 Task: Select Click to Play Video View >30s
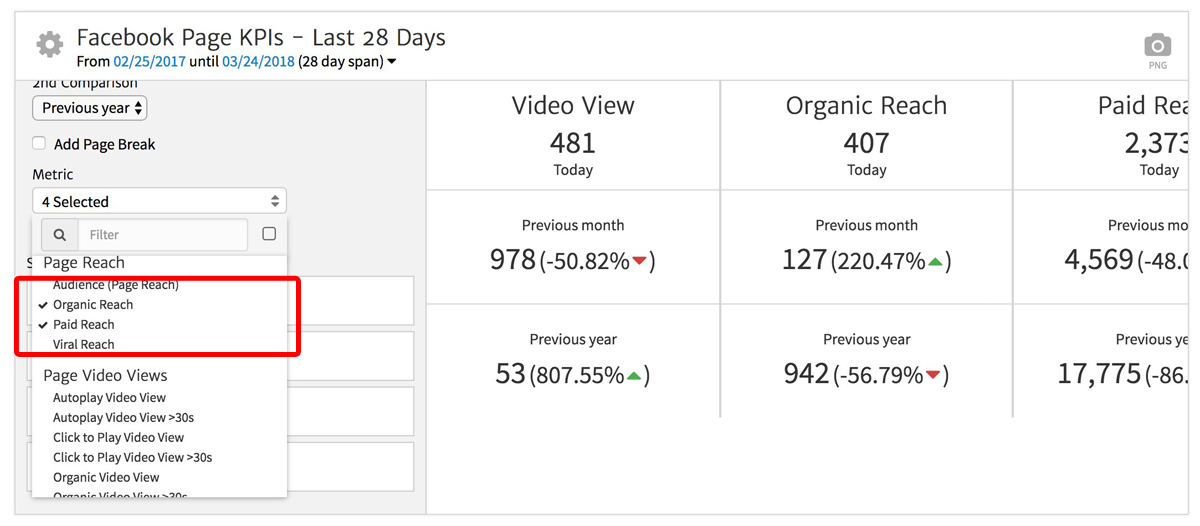pyautogui.click(x=132, y=458)
